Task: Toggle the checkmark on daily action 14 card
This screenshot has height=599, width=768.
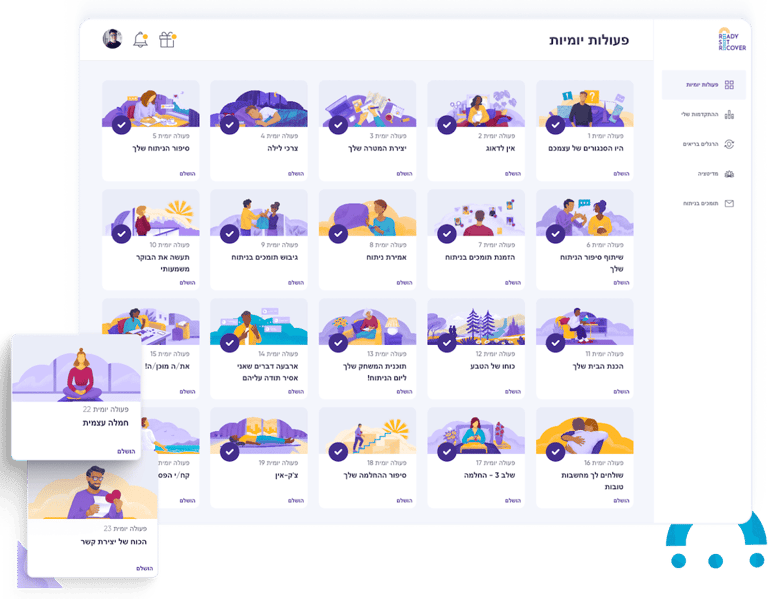Action: (229, 343)
